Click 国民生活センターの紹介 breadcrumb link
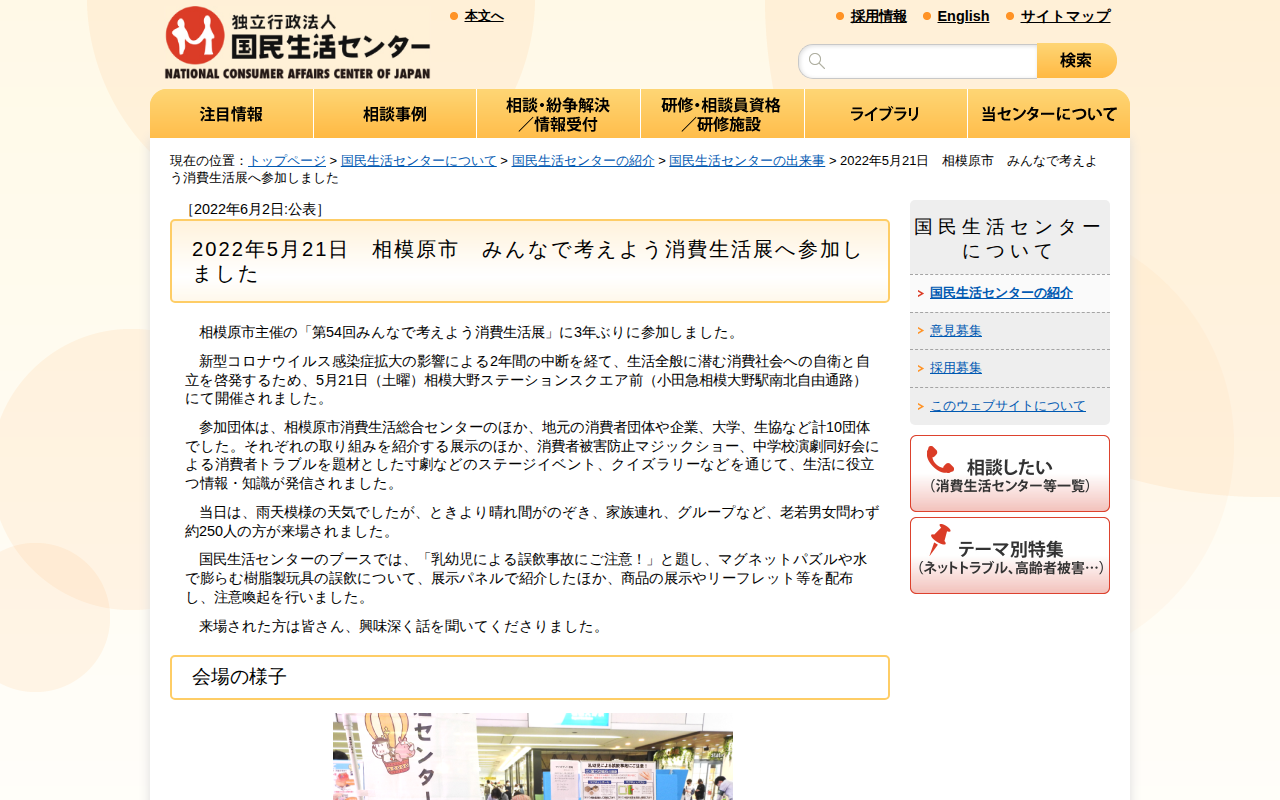The width and height of the screenshot is (1280, 800). click(x=583, y=161)
